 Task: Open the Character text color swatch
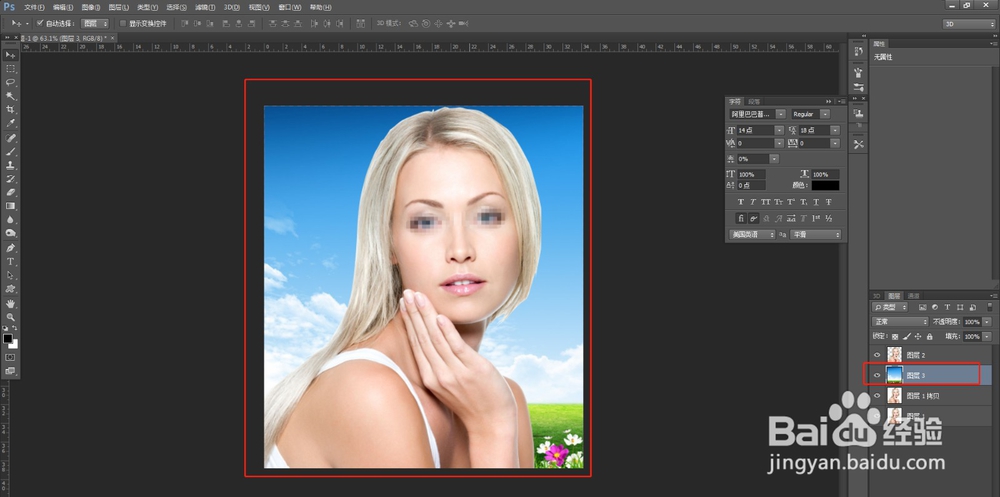[825, 186]
